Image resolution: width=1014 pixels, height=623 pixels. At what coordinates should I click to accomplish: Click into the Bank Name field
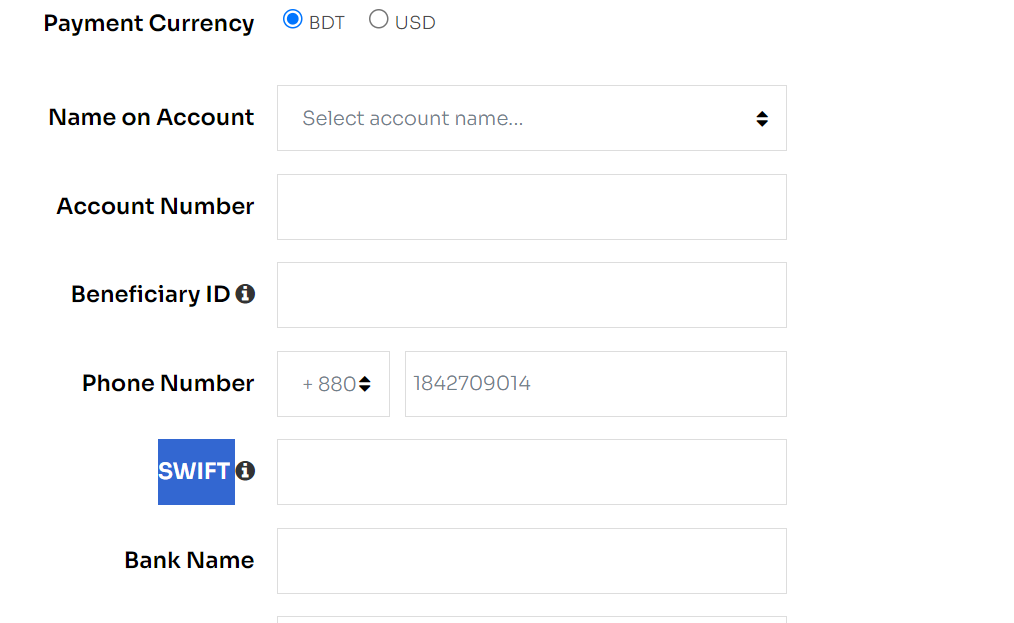[x=532, y=561]
